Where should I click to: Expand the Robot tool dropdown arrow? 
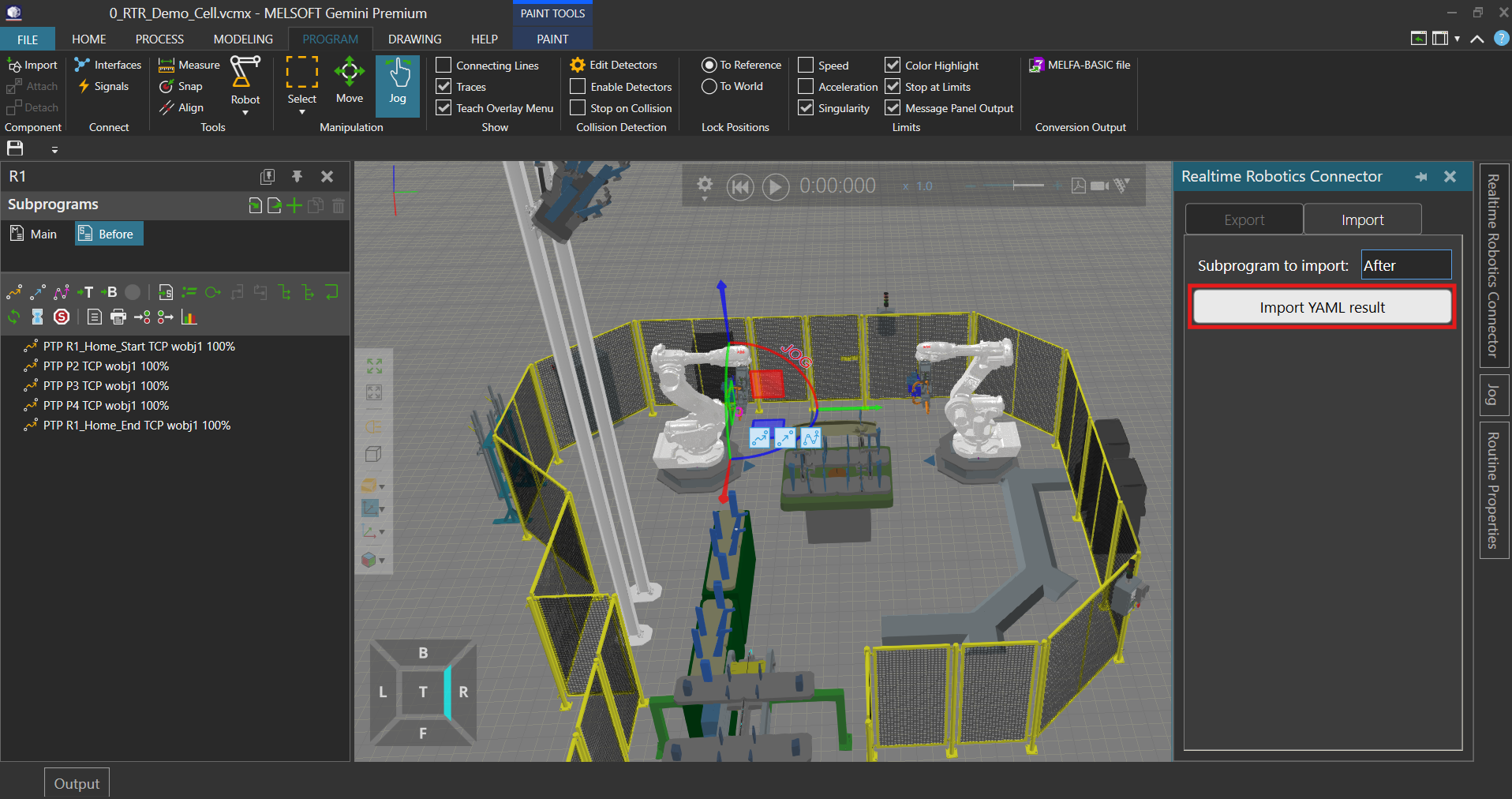[245, 113]
